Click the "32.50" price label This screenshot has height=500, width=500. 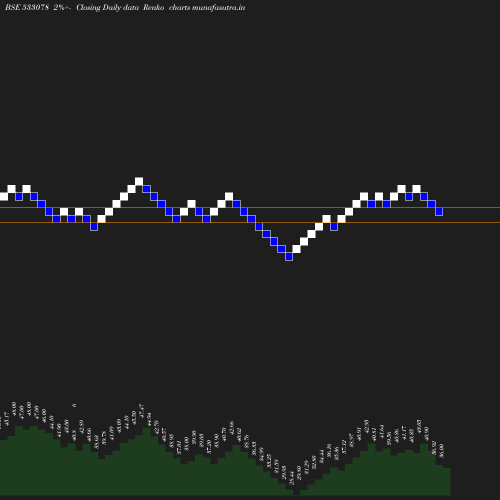(x=314, y=462)
